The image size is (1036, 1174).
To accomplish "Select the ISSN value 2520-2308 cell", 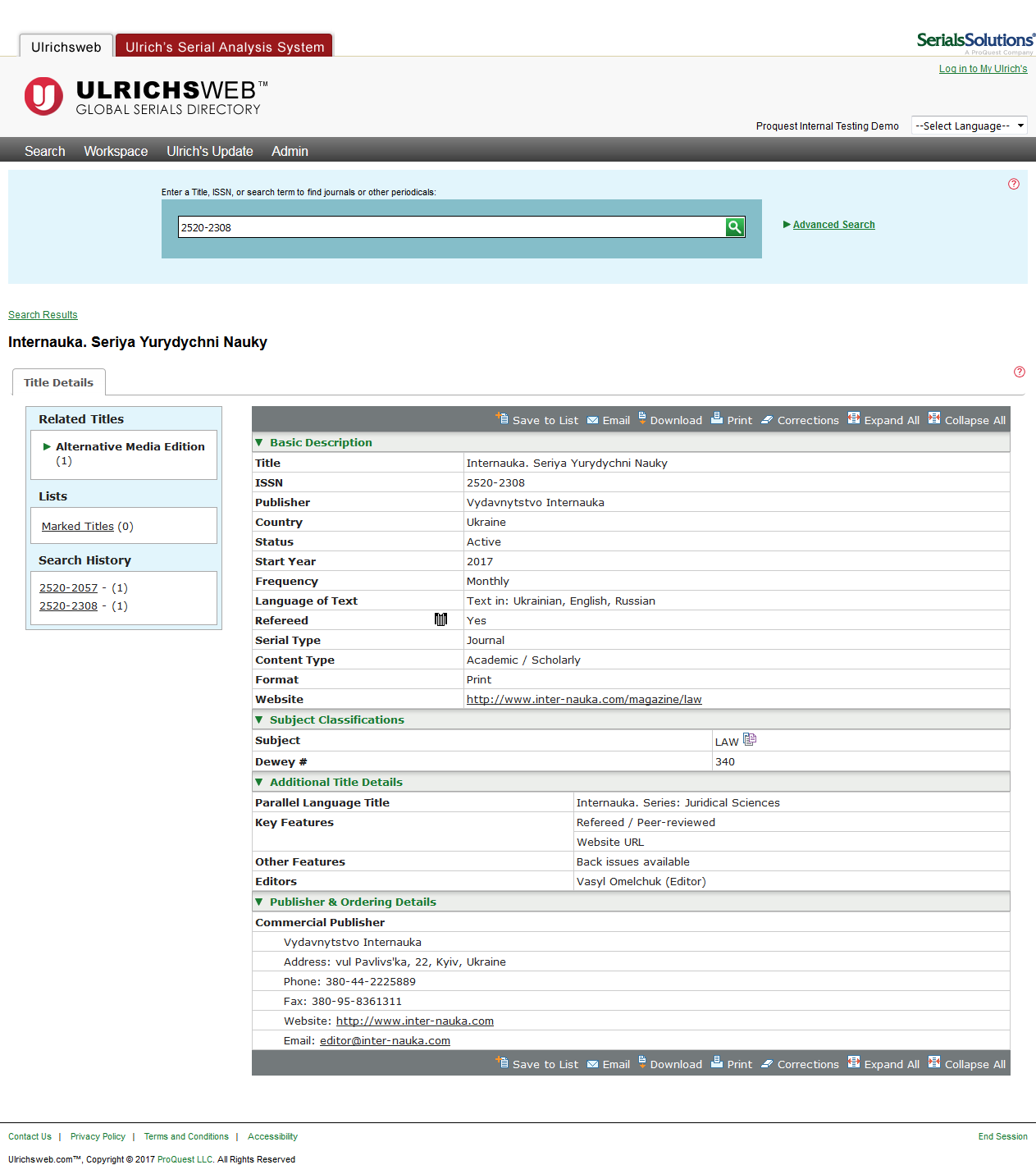I will pyautogui.click(x=737, y=482).
